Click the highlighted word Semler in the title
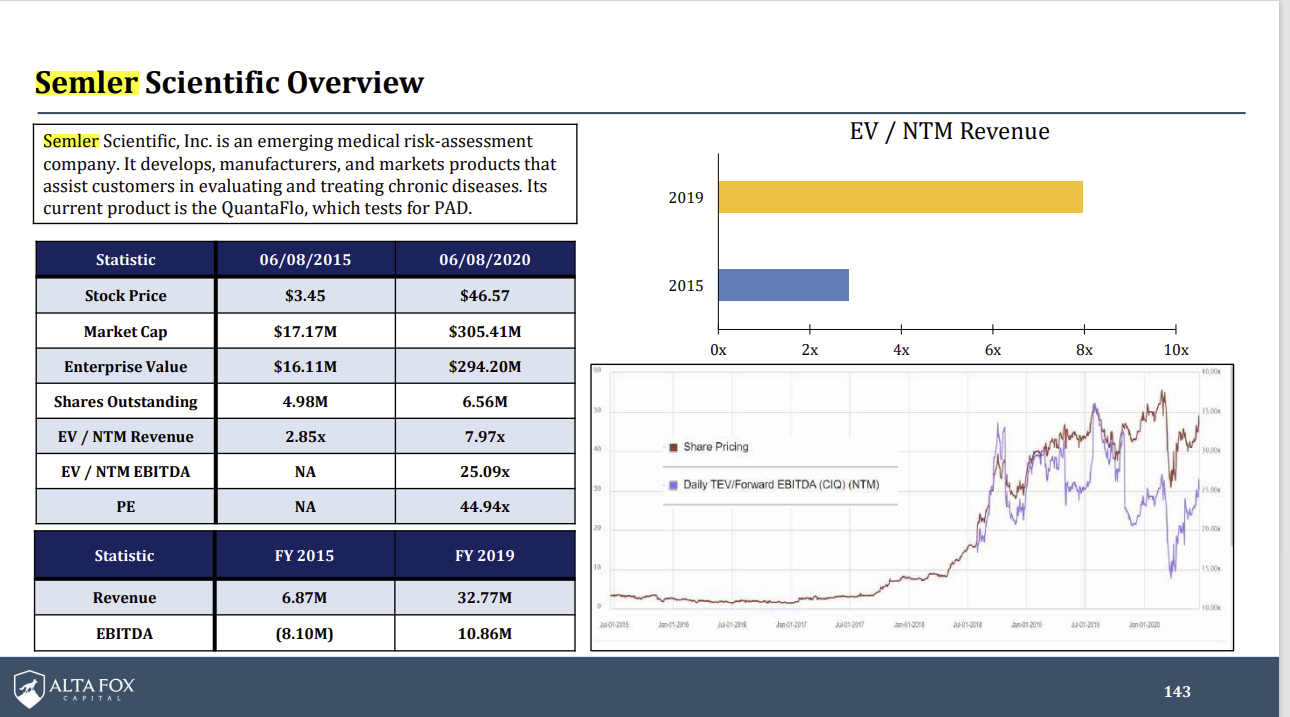Viewport: 1290px width, 717px height. point(87,82)
